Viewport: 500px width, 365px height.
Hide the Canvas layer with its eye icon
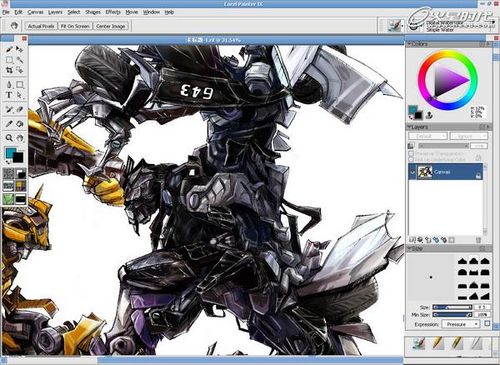tap(413, 172)
